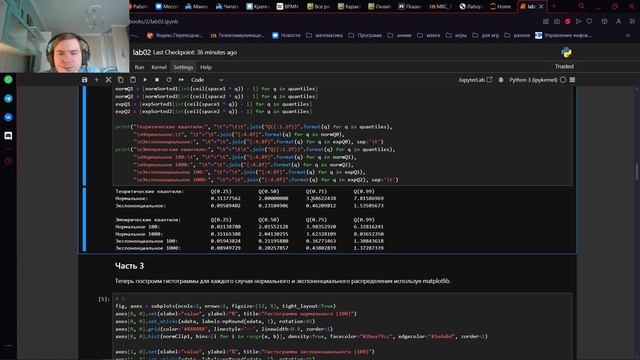This screenshot has height=360, width=640.
Task: Paste cell from clipboard
Action: pyautogui.click(x=133, y=80)
